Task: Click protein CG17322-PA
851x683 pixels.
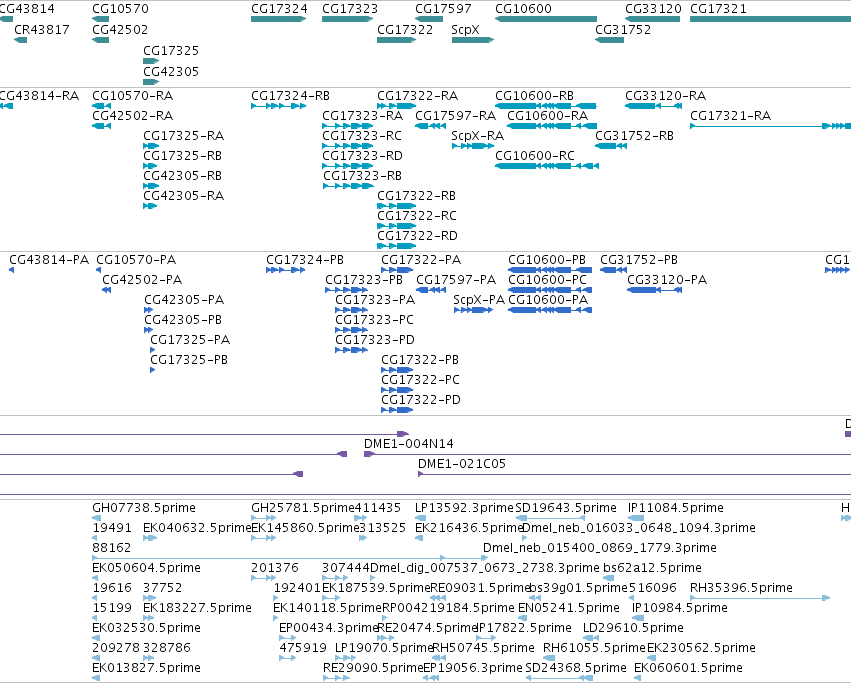Action: (421, 260)
